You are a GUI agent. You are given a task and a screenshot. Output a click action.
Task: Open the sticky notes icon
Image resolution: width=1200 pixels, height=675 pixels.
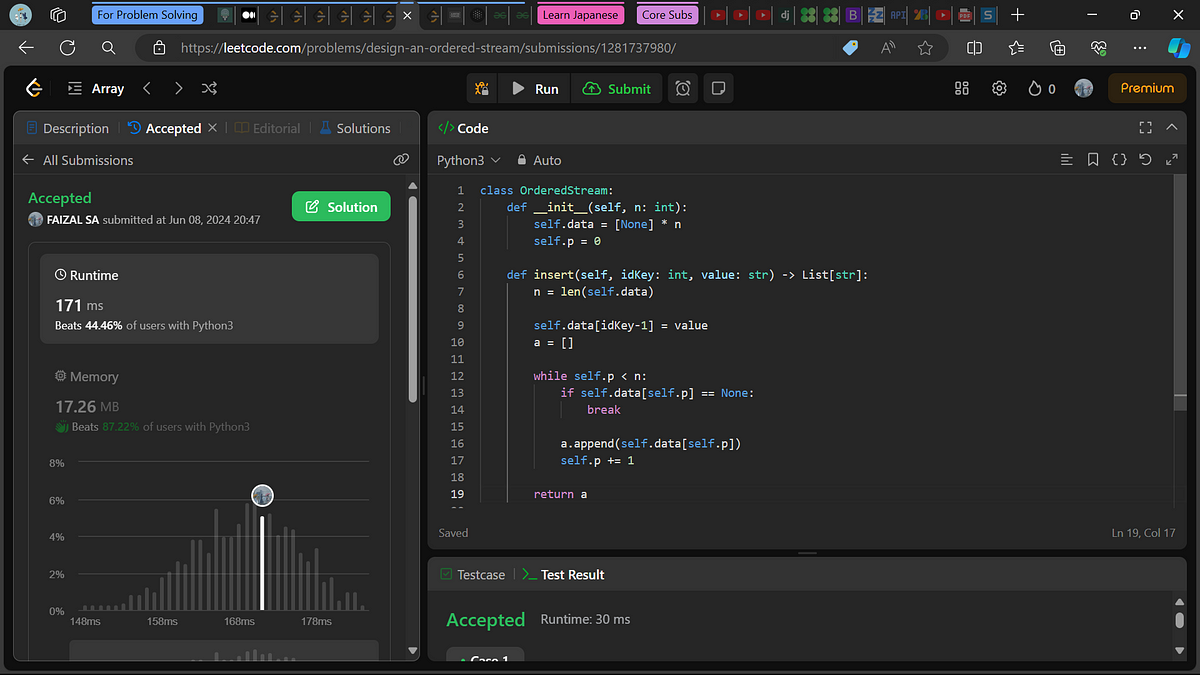[x=717, y=88]
